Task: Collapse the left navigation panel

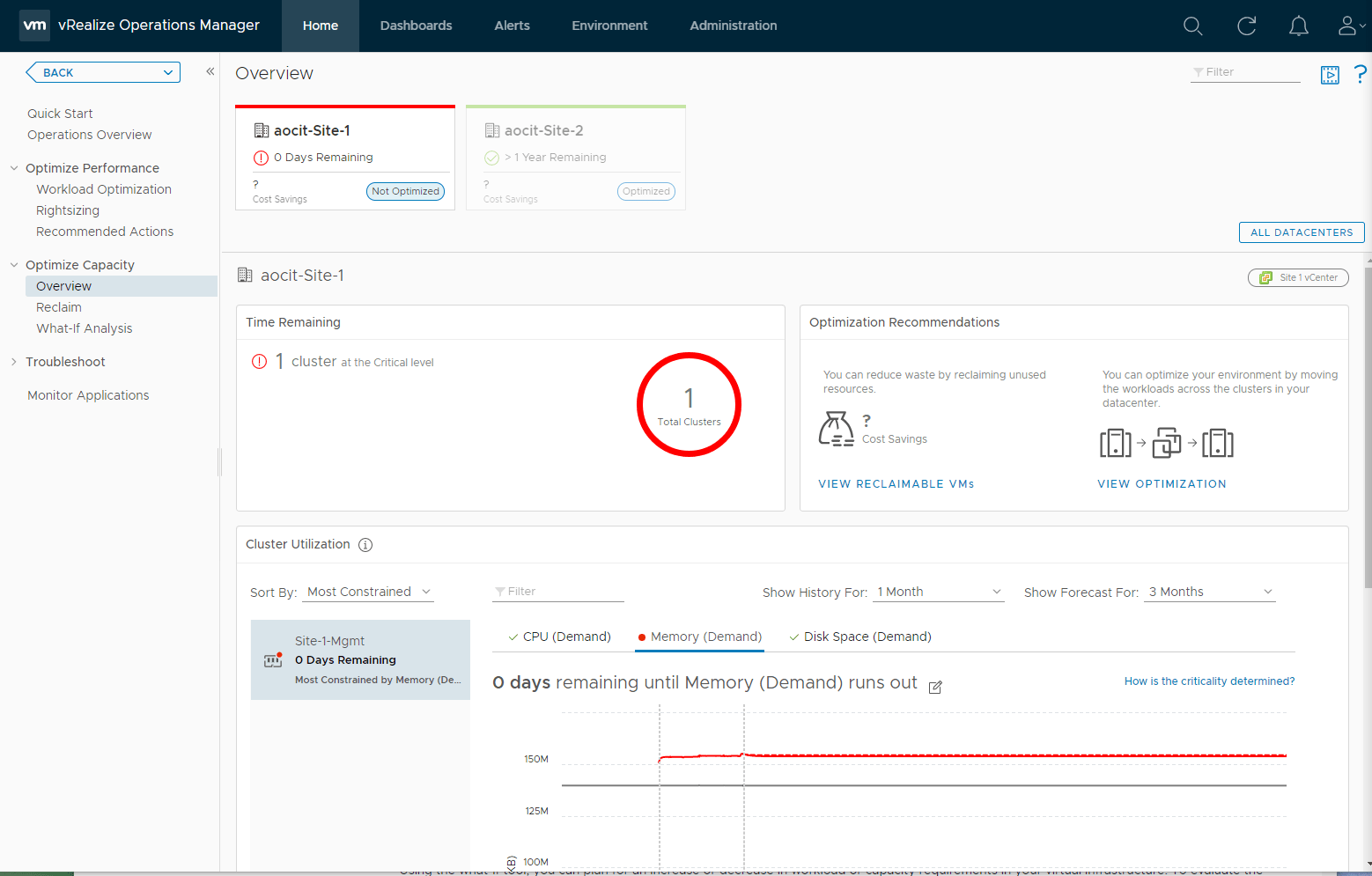Action: click(x=210, y=71)
